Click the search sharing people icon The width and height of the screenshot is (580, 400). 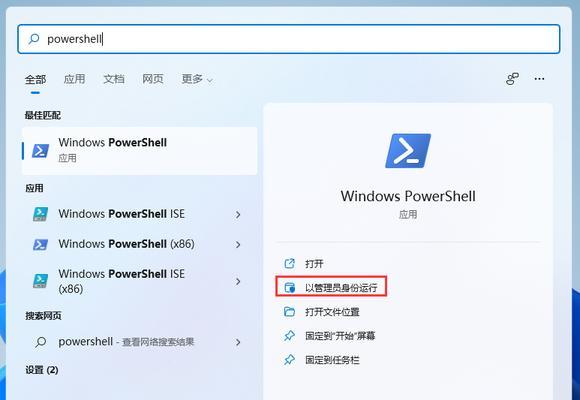click(512, 79)
